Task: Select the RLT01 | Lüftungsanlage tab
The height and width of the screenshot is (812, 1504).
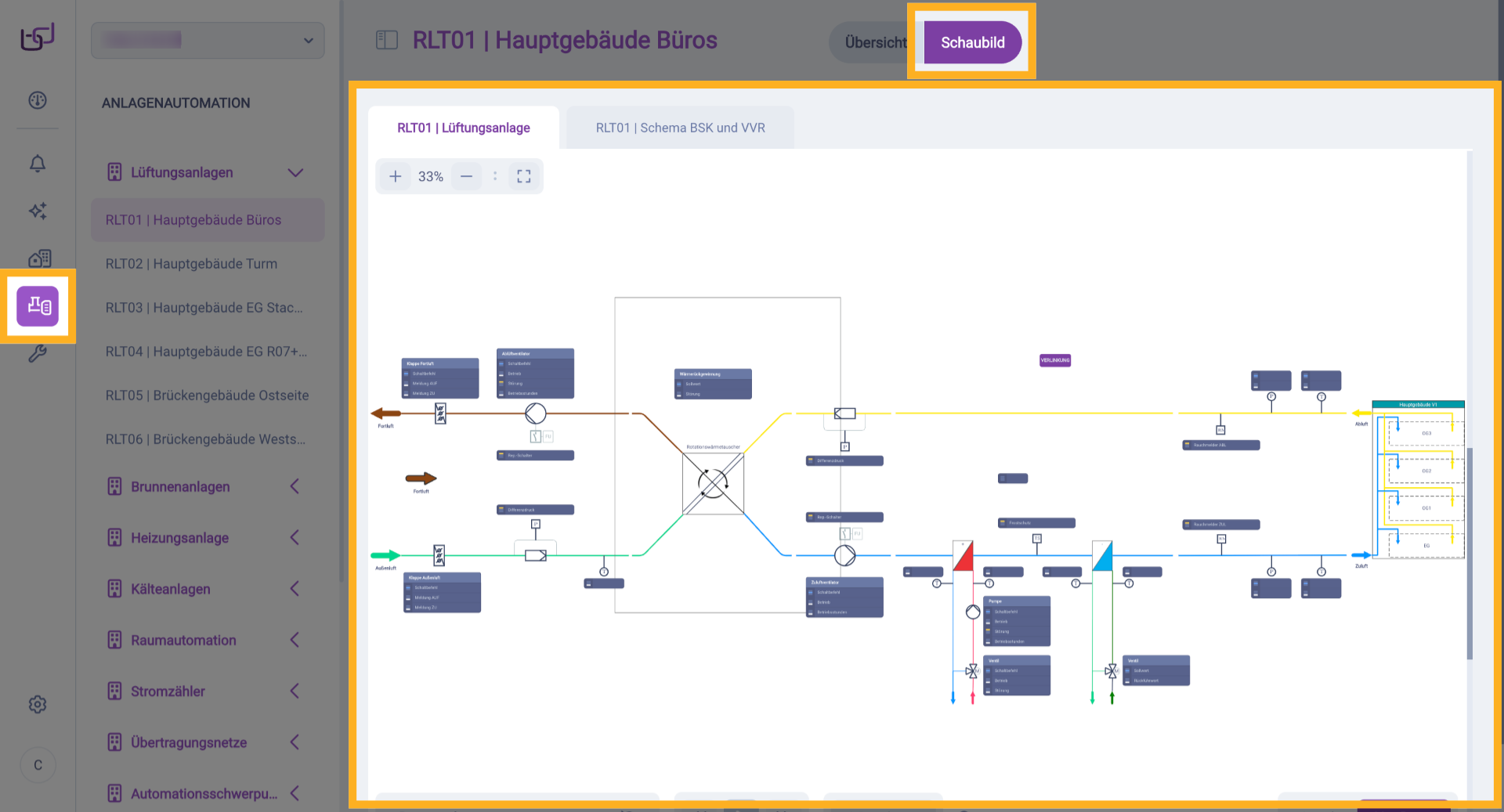Action: coord(463,128)
